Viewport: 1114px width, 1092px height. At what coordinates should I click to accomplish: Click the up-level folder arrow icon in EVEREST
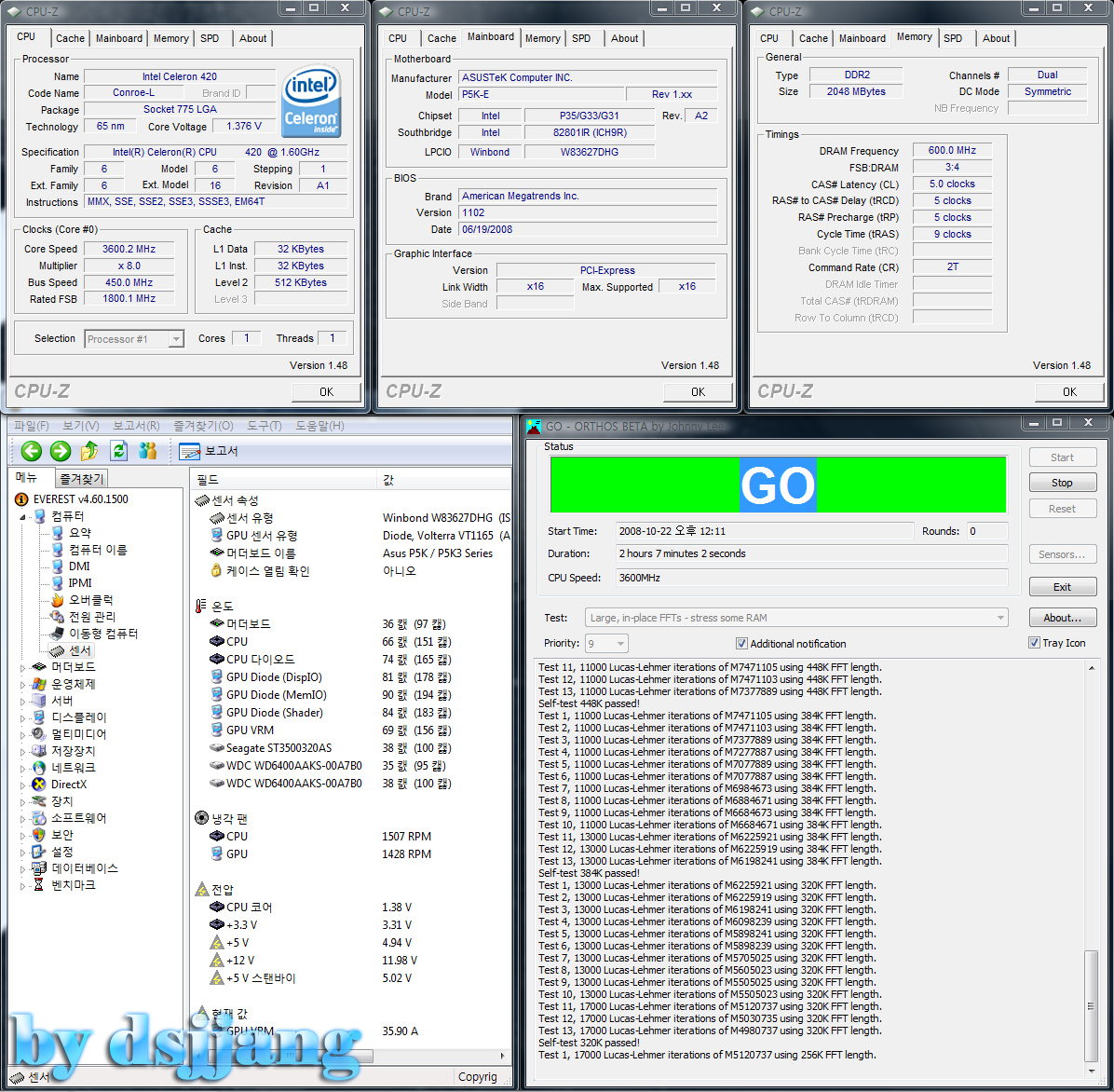[x=89, y=450]
